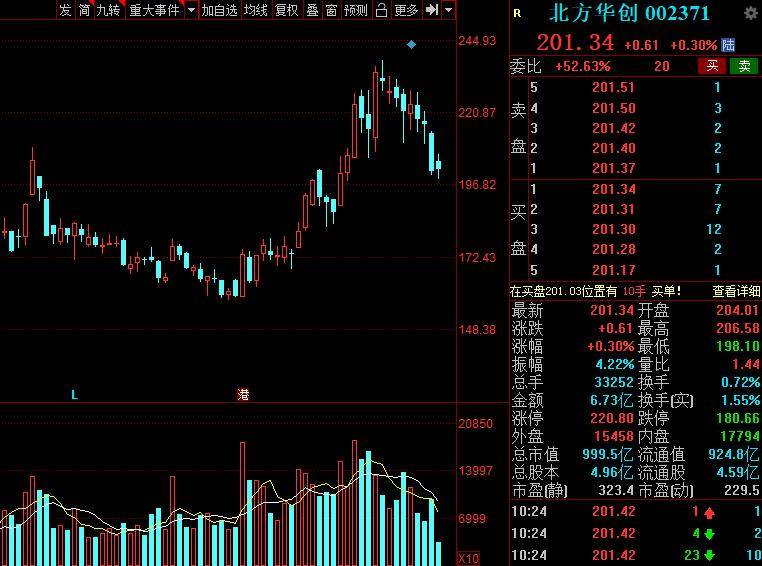762x566 pixels.
Task: Click the last price 201.34 header
Action: tap(575, 43)
